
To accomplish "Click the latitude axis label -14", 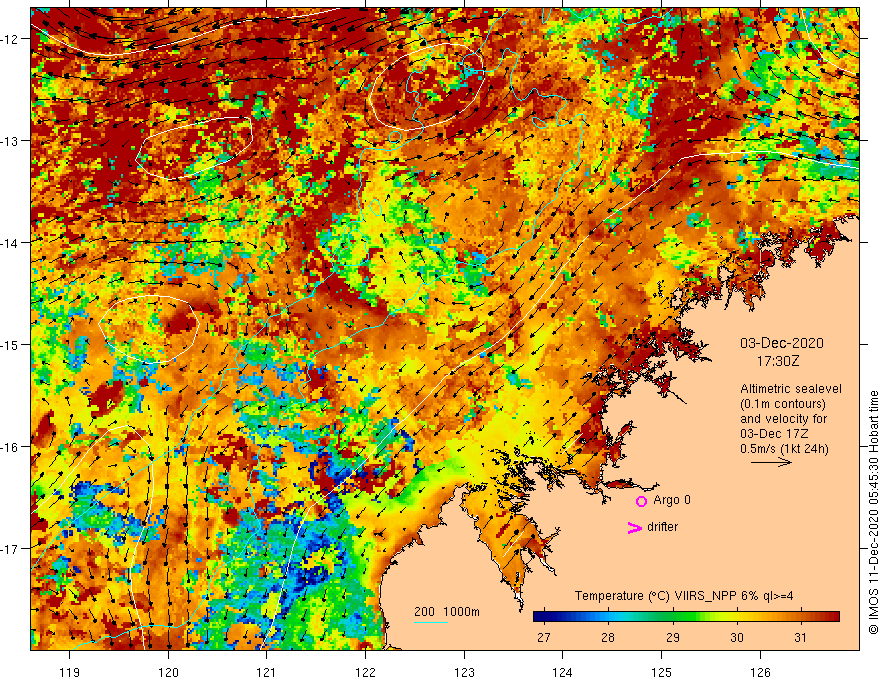I will (x=10, y=243).
